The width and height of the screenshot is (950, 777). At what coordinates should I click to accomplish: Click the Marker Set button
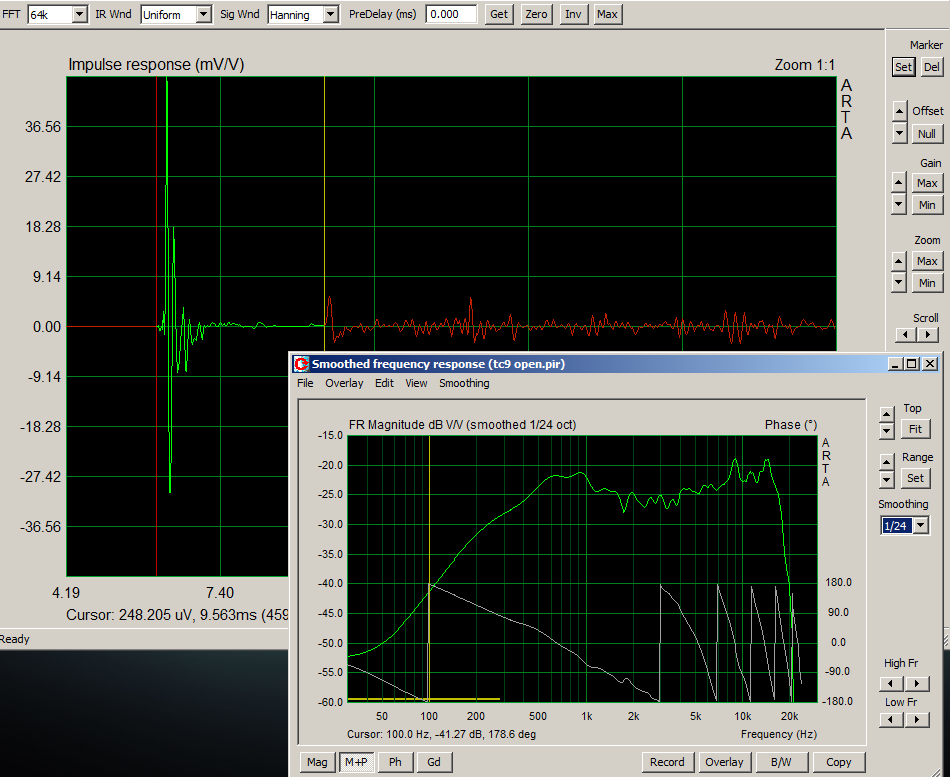coord(903,67)
